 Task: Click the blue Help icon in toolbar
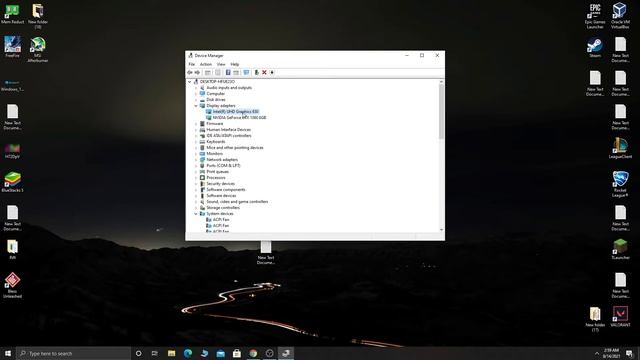coord(228,72)
